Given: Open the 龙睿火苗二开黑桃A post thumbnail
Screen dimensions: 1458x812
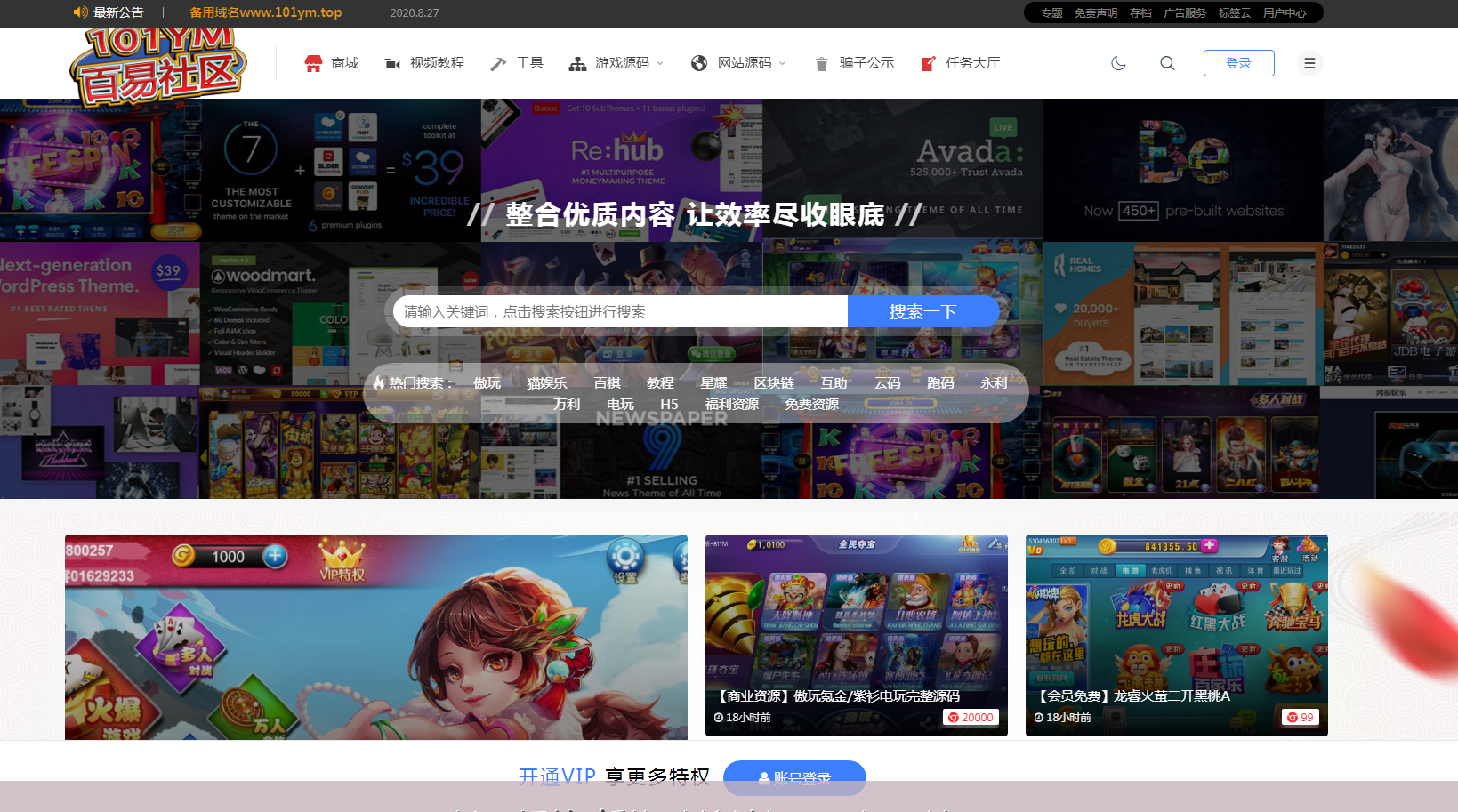Looking at the screenshot, I should (x=1176, y=623).
